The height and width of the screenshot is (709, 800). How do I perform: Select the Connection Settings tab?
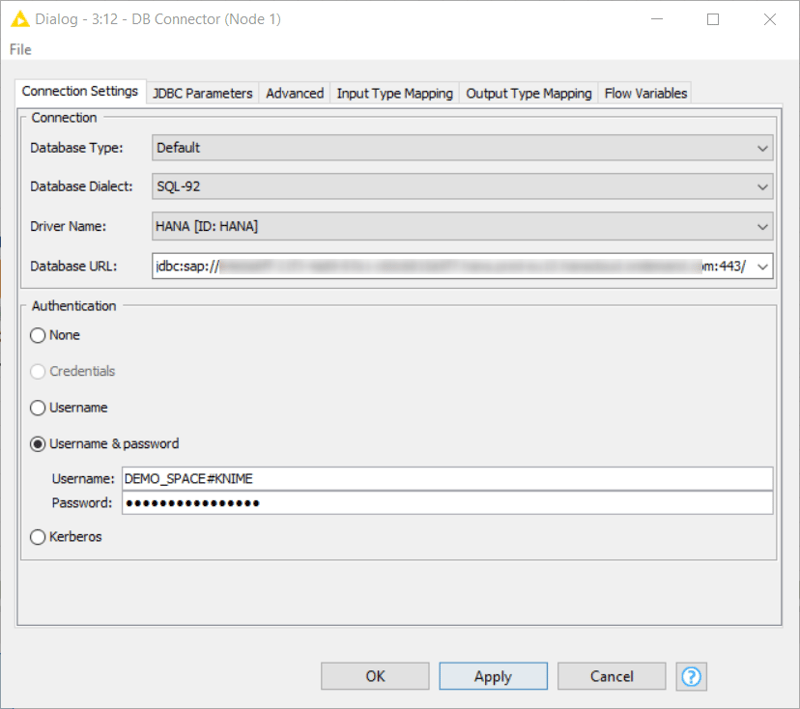80,91
